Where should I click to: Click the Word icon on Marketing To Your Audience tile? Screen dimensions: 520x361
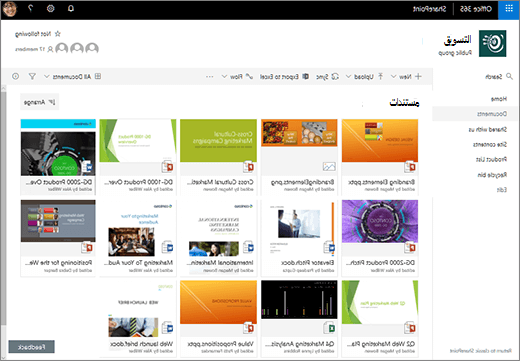167,247
